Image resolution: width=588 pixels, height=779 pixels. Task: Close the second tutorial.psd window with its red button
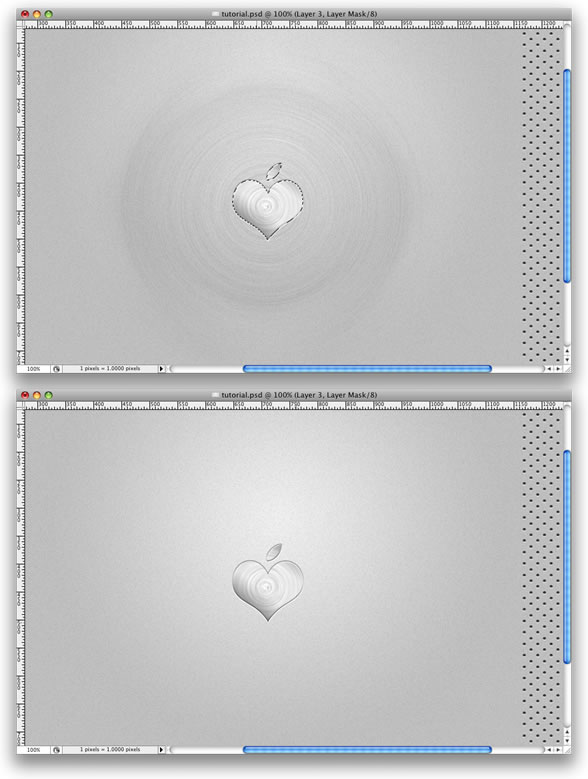click(25, 395)
